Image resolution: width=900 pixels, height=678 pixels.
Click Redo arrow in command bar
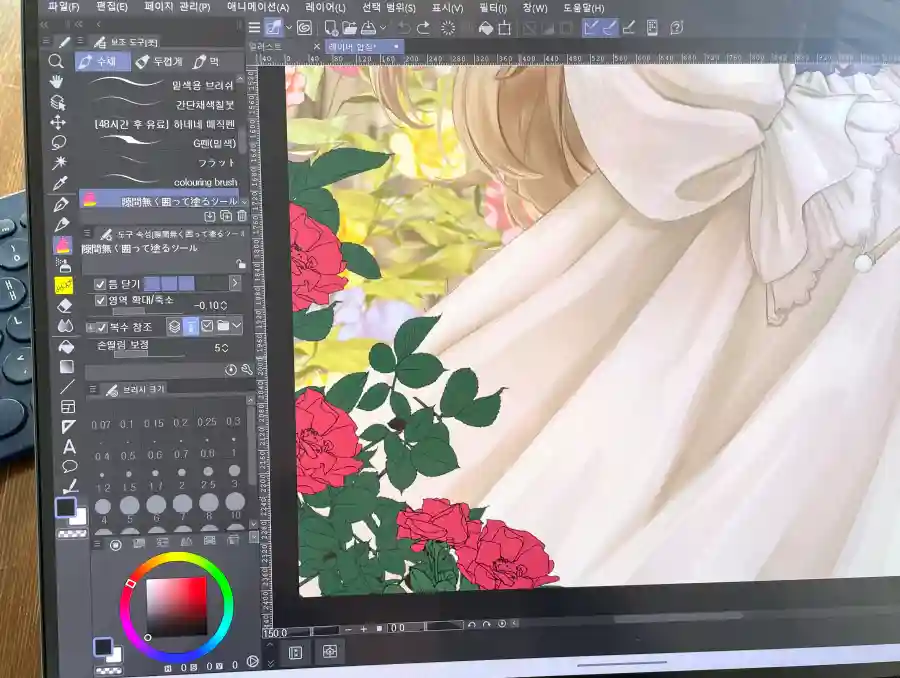[x=423, y=28]
